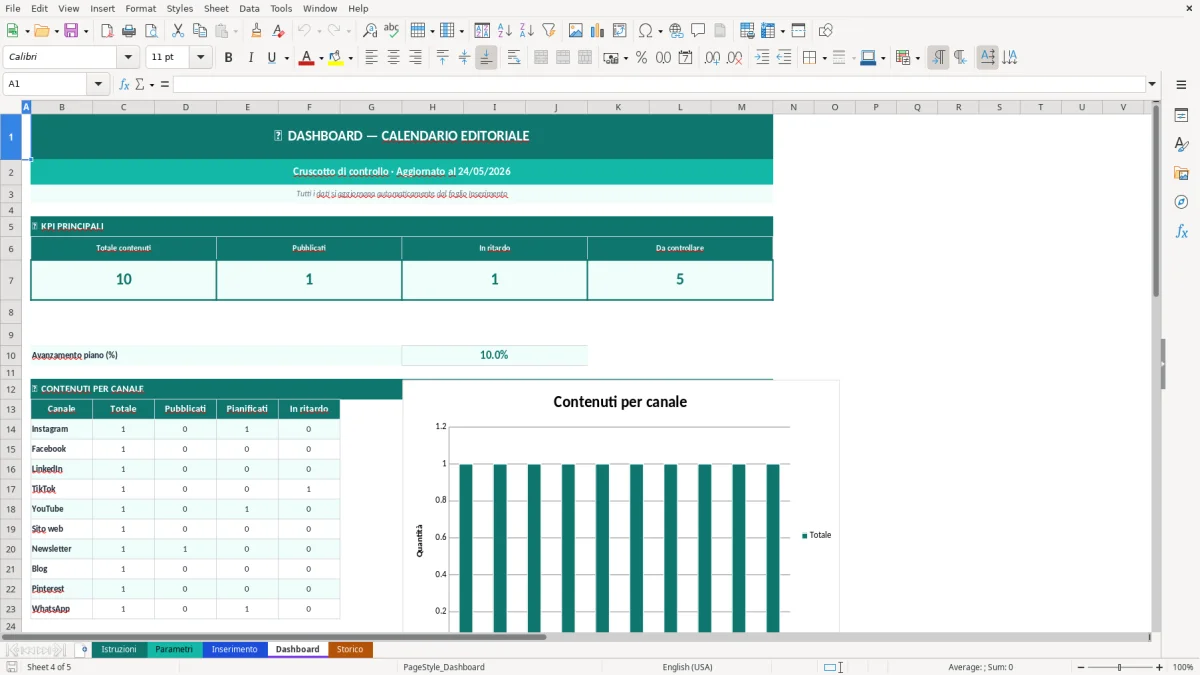Screen dimensions: 1200x675
Task: Open Underline style dropdown arrow
Action: pos(287,58)
